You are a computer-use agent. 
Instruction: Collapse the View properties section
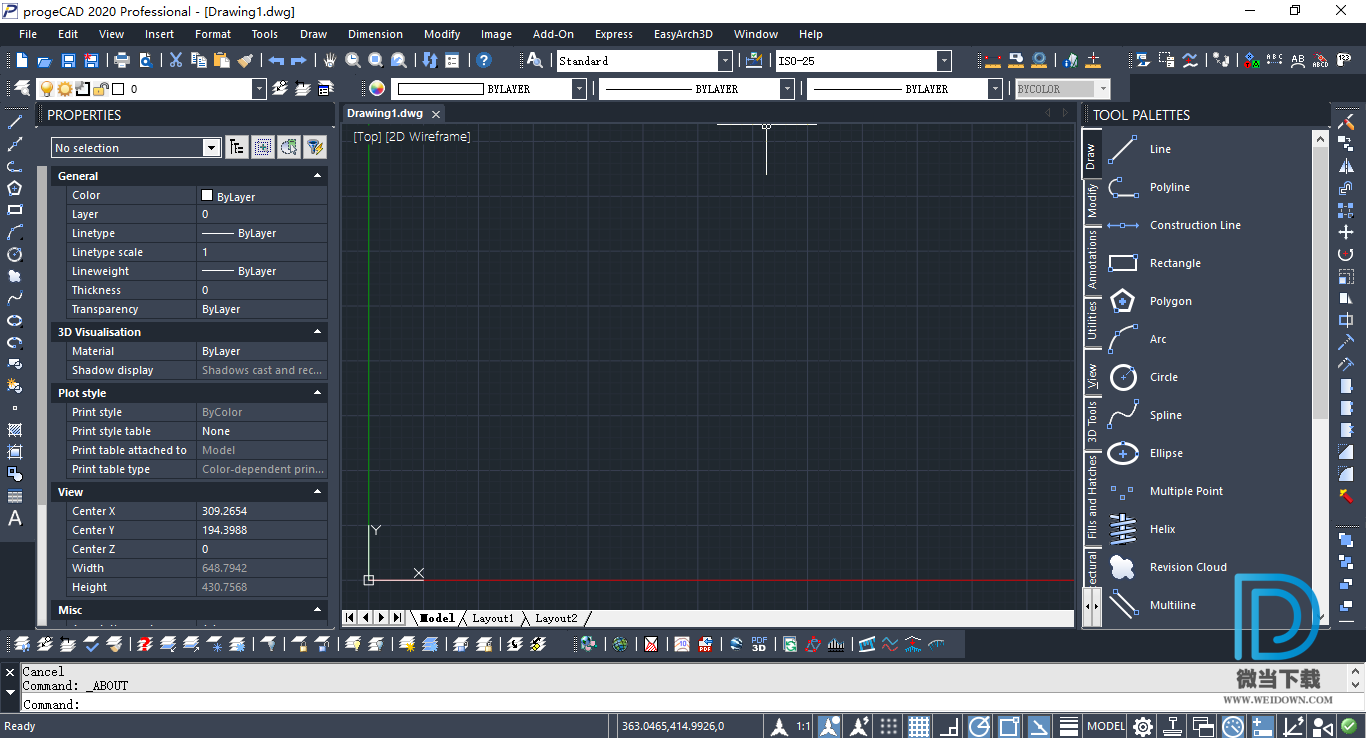(318, 492)
